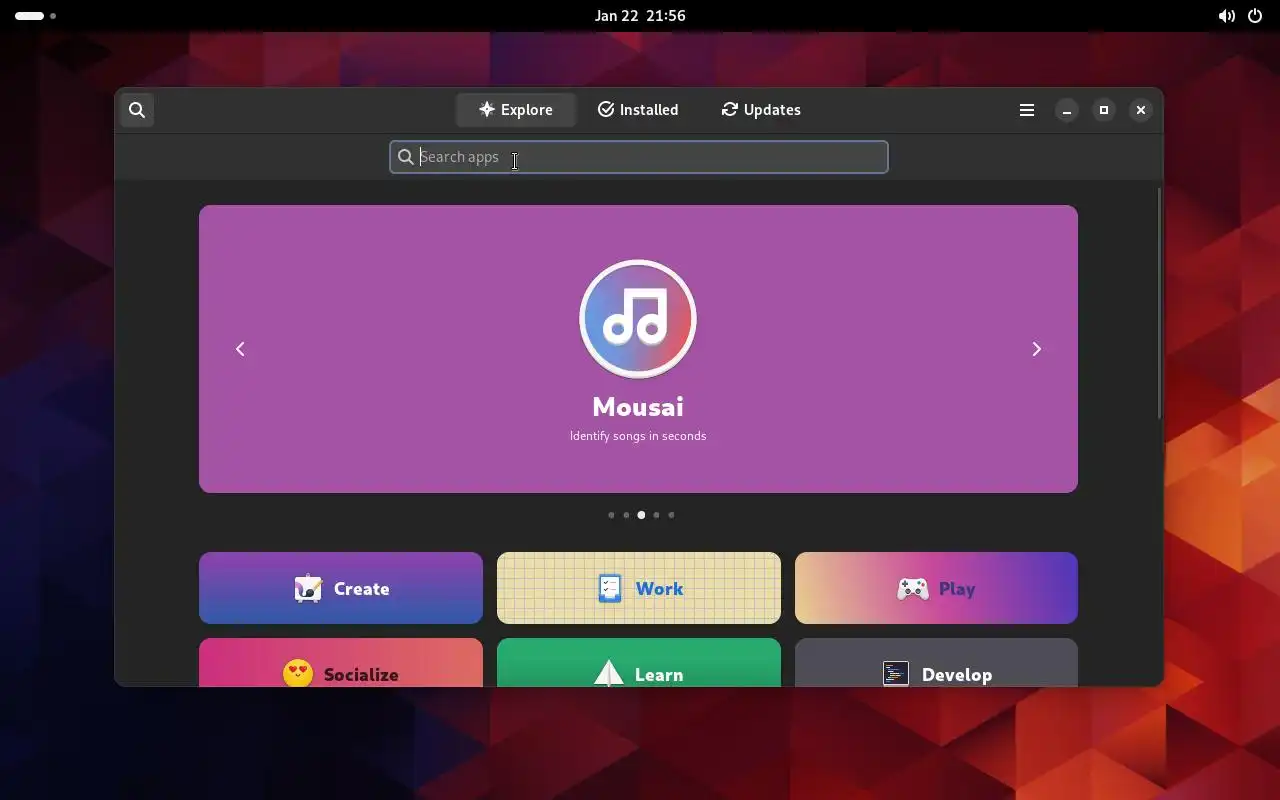Click 'Identify songs in seconds' description

click(638, 436)
